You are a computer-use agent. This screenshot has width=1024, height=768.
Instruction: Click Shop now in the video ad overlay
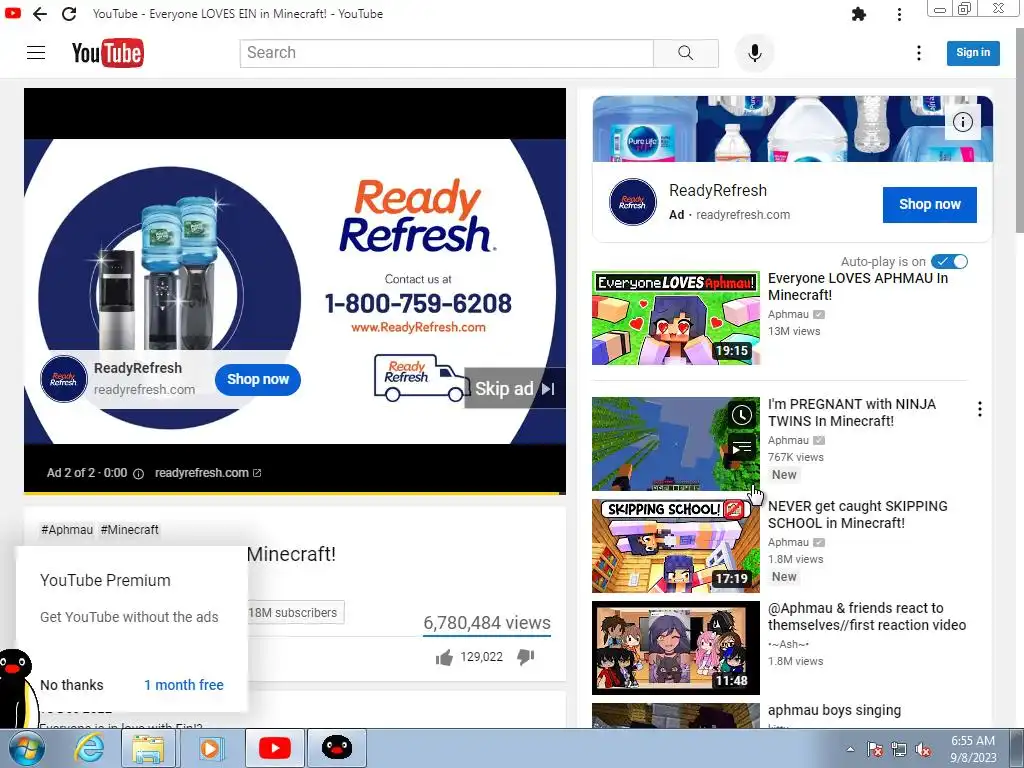(258, 379)
